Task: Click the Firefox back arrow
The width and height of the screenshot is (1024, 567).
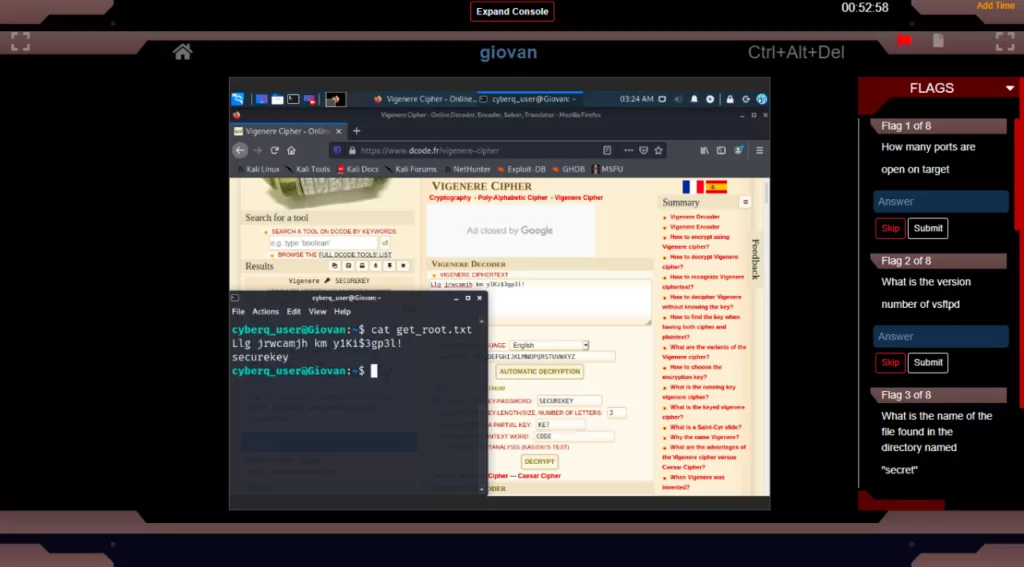Action: tap(240, 150)
